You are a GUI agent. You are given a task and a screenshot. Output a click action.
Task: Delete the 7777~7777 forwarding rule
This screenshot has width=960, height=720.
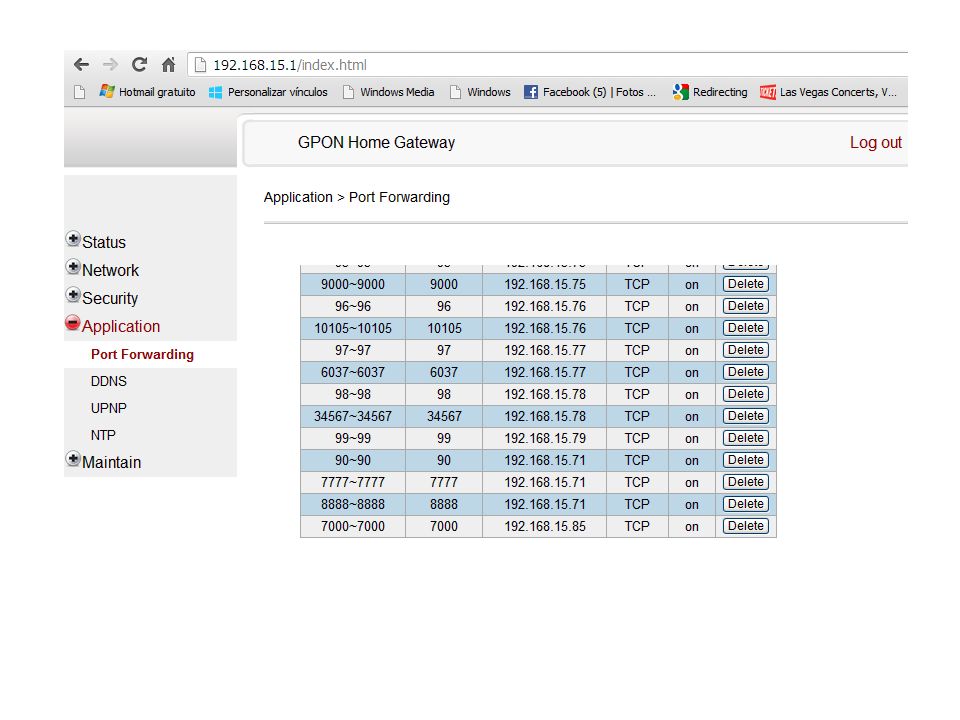(746, 482)
